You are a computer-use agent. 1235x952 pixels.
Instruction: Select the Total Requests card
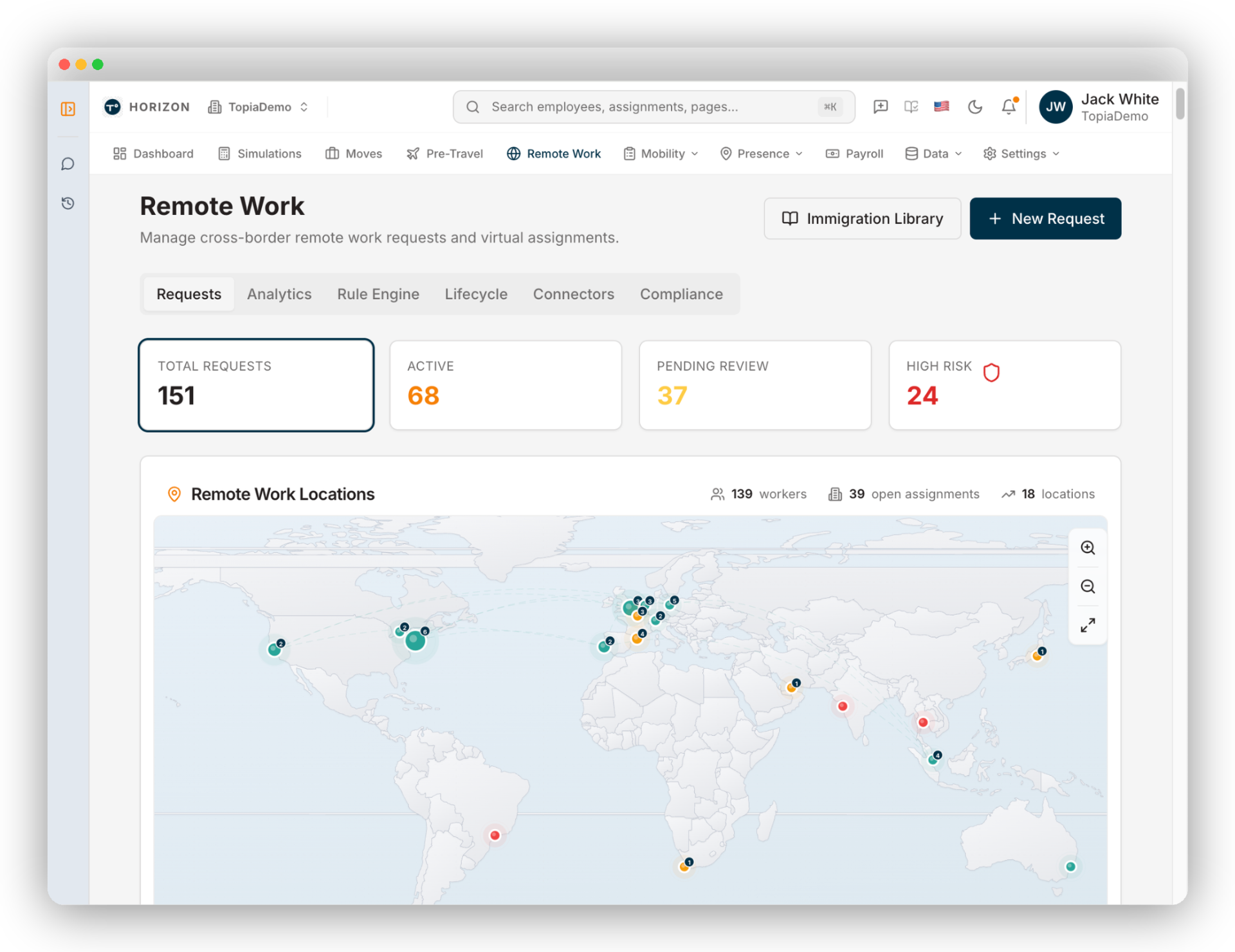coord(256,385)
